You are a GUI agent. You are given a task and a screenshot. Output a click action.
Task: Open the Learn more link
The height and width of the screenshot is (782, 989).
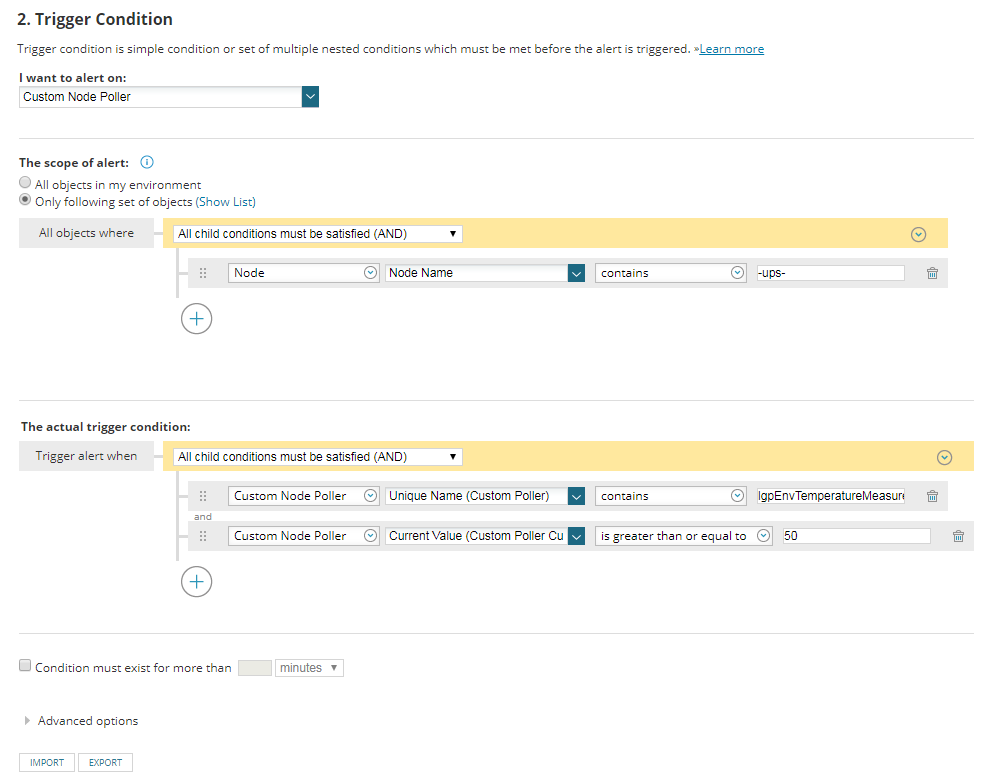(x=731, y=49)
